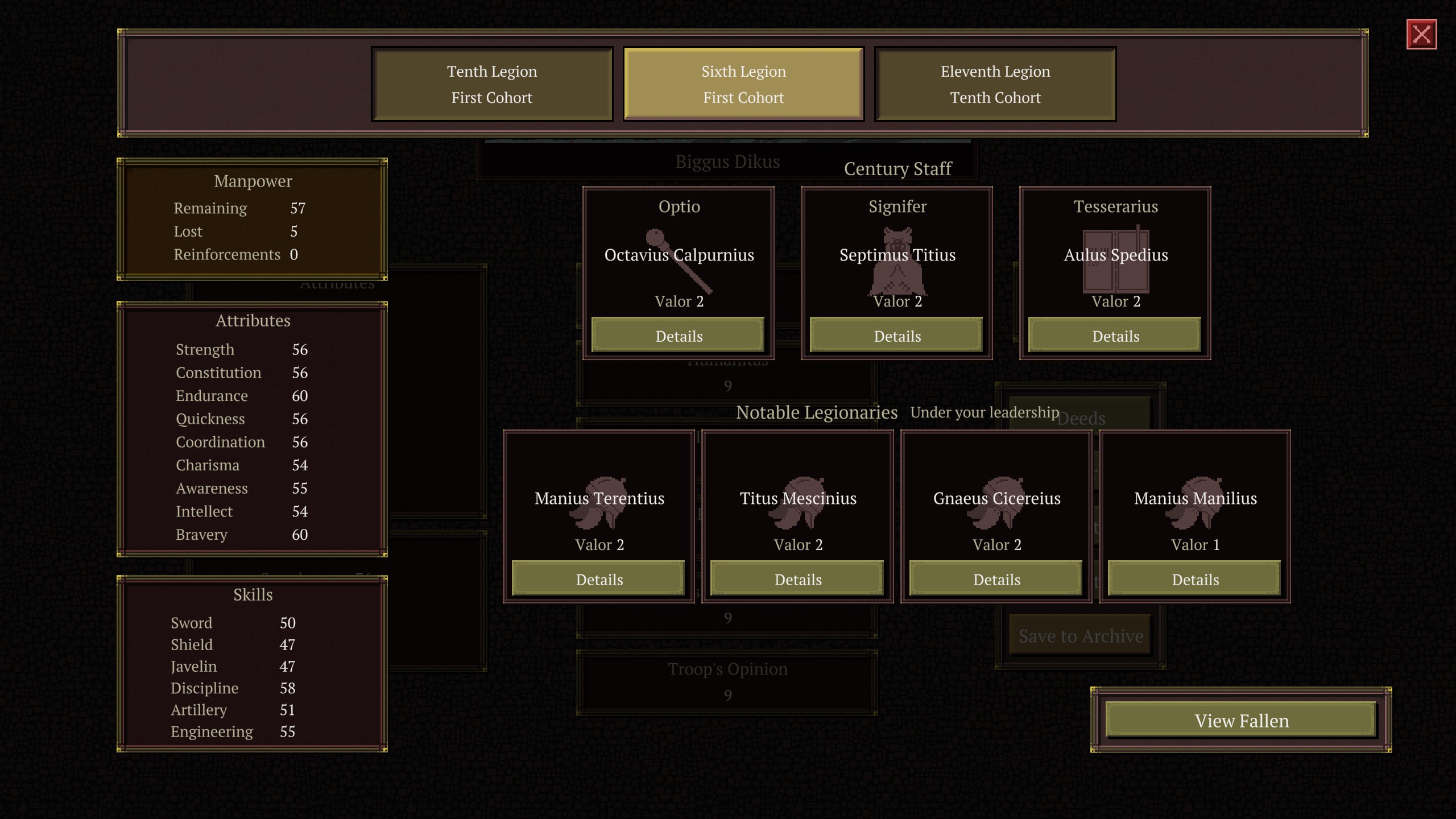Click the Manpower Remaining count
Viewport: 1456px width, 819px height.
pyautogui.click(x=297, y=208)
